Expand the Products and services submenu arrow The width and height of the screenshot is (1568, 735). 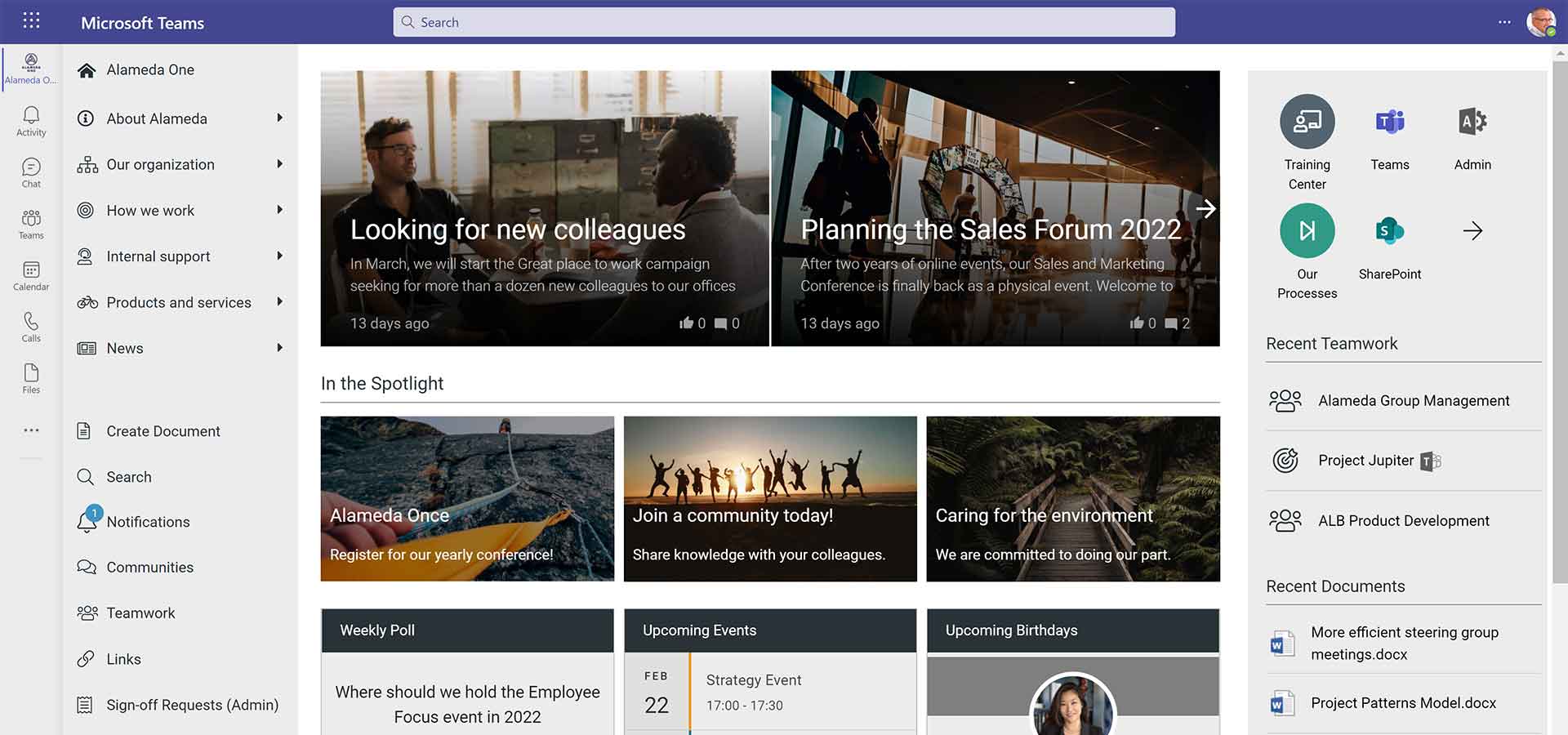pyautogui.click(x=279, y=301)
